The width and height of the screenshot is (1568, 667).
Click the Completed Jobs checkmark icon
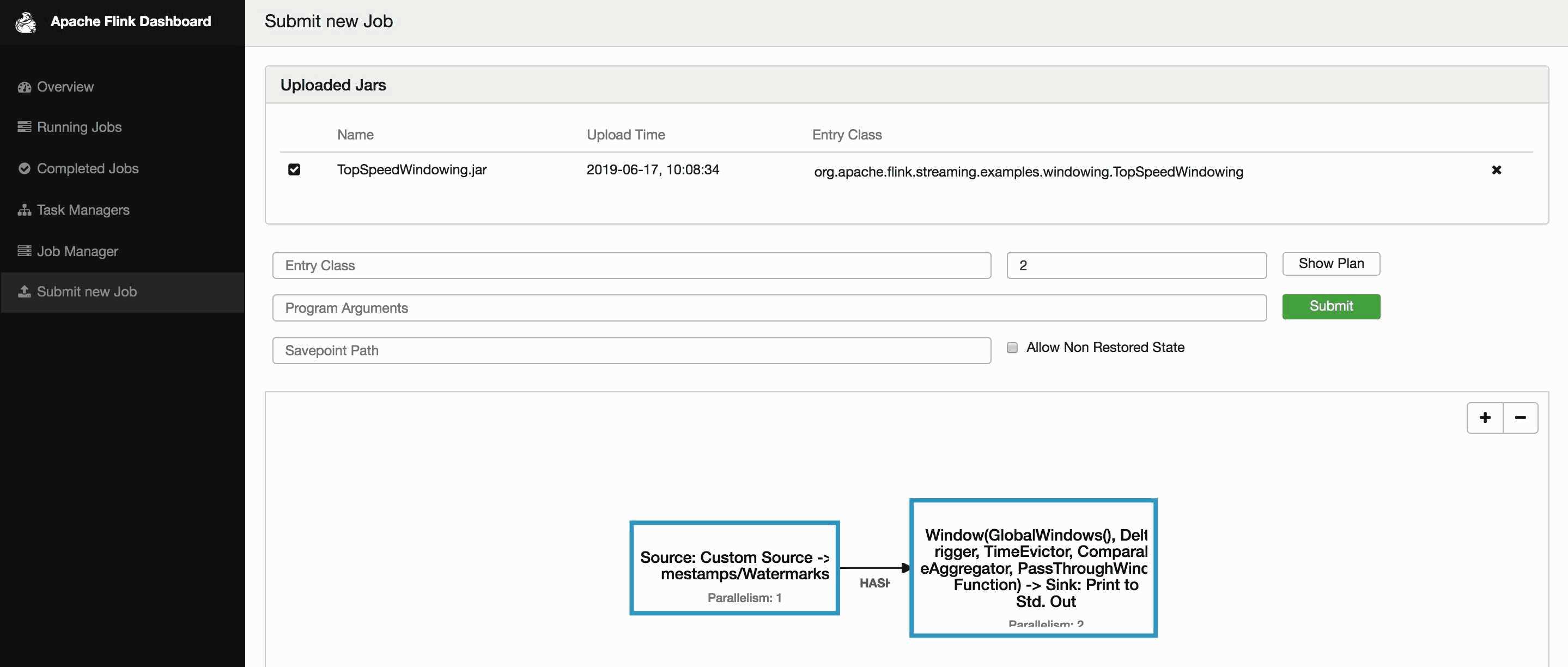point(25,168)
